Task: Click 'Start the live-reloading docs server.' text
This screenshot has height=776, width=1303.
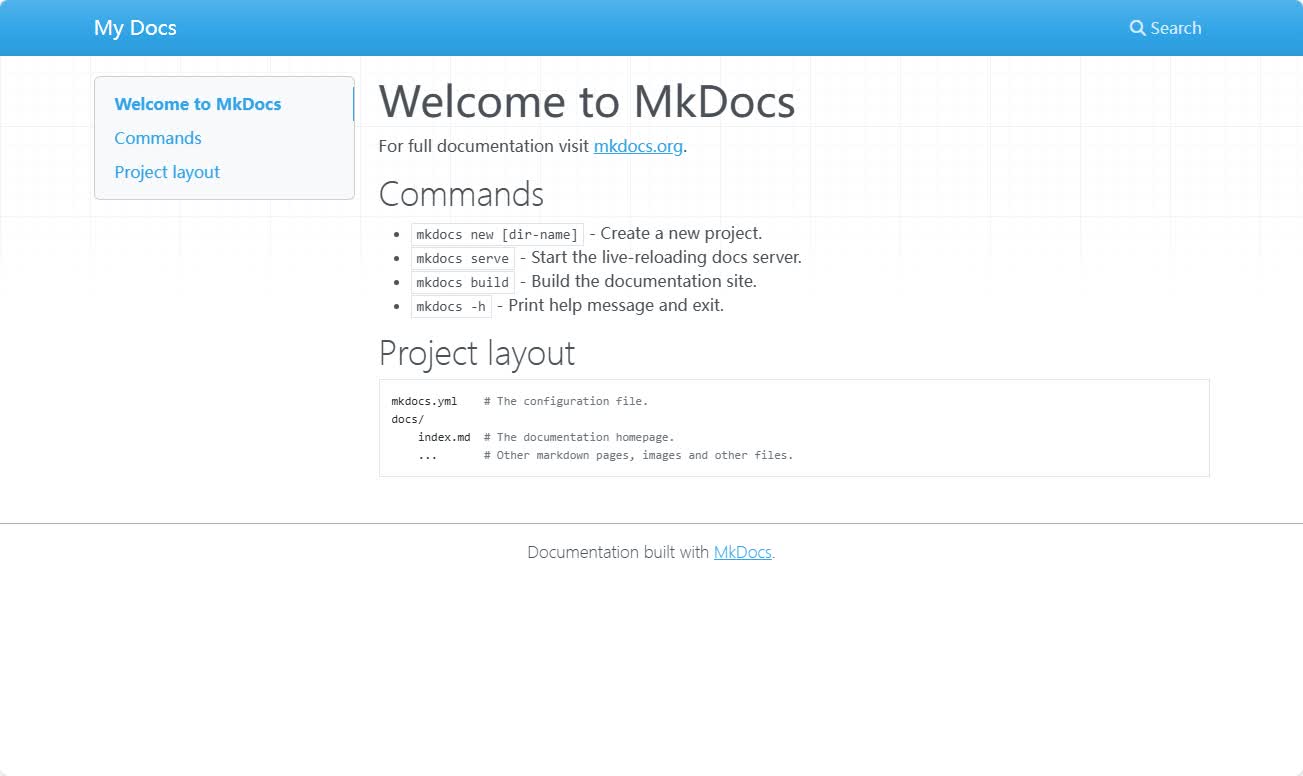Action: [x=666, y=257]
